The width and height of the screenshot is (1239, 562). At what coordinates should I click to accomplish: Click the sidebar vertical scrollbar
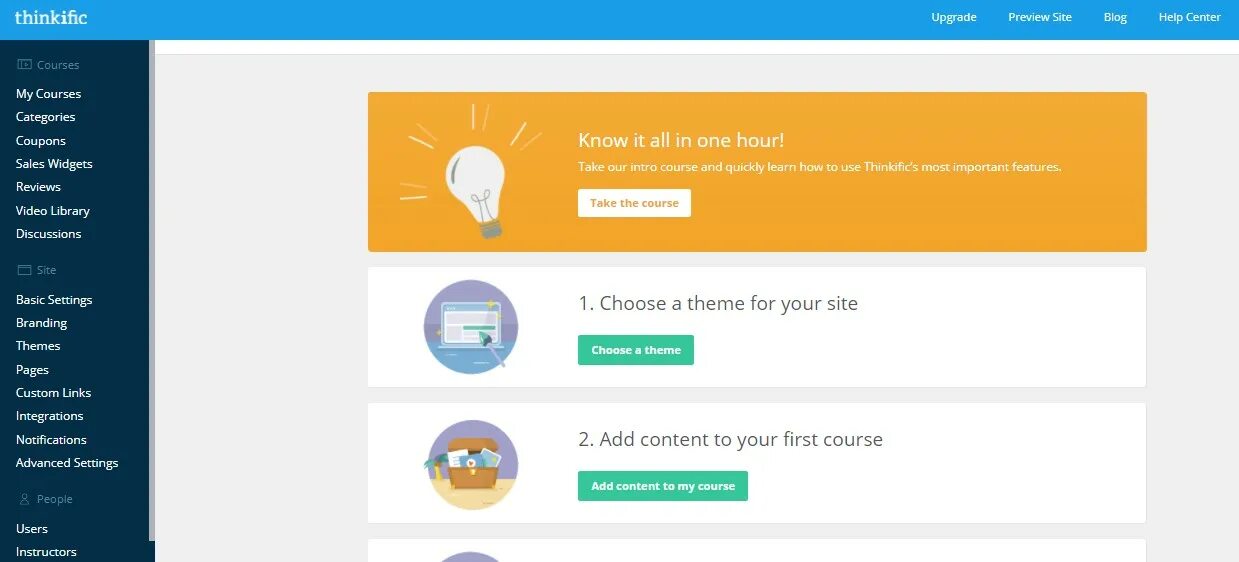coord(152,290)
